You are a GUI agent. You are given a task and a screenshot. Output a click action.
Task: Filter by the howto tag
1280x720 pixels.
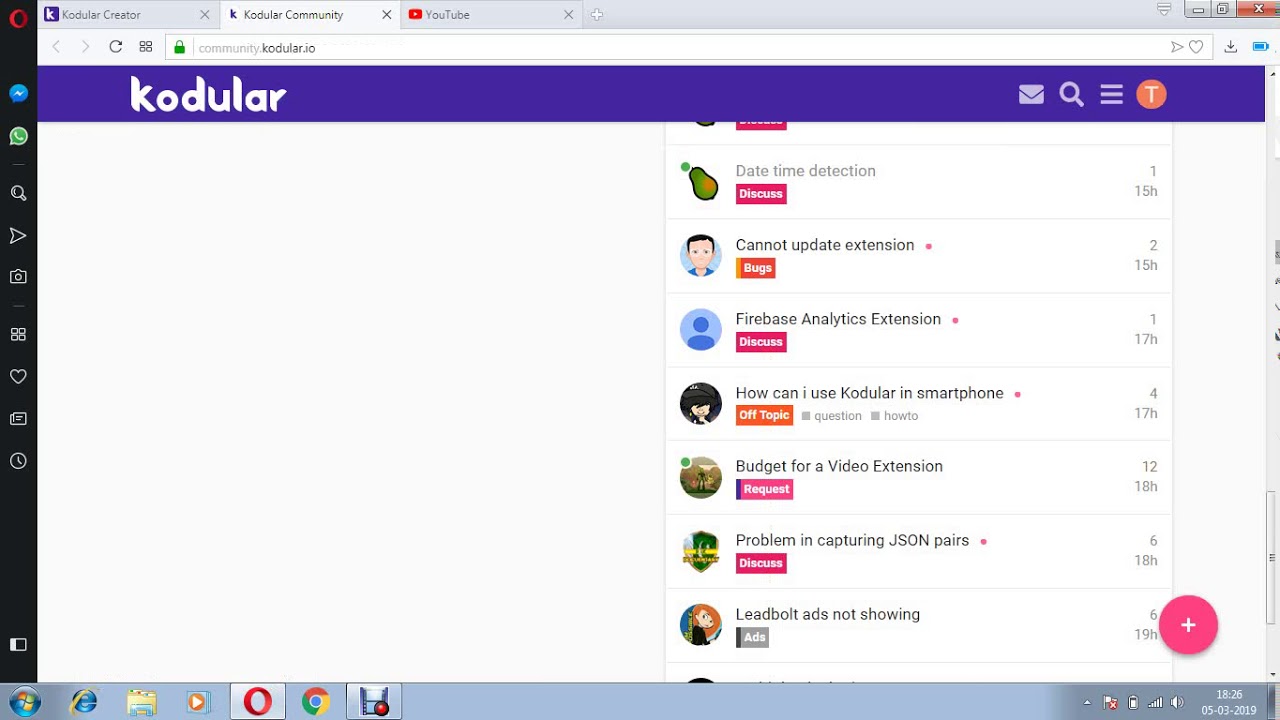(x=894, y=416)
